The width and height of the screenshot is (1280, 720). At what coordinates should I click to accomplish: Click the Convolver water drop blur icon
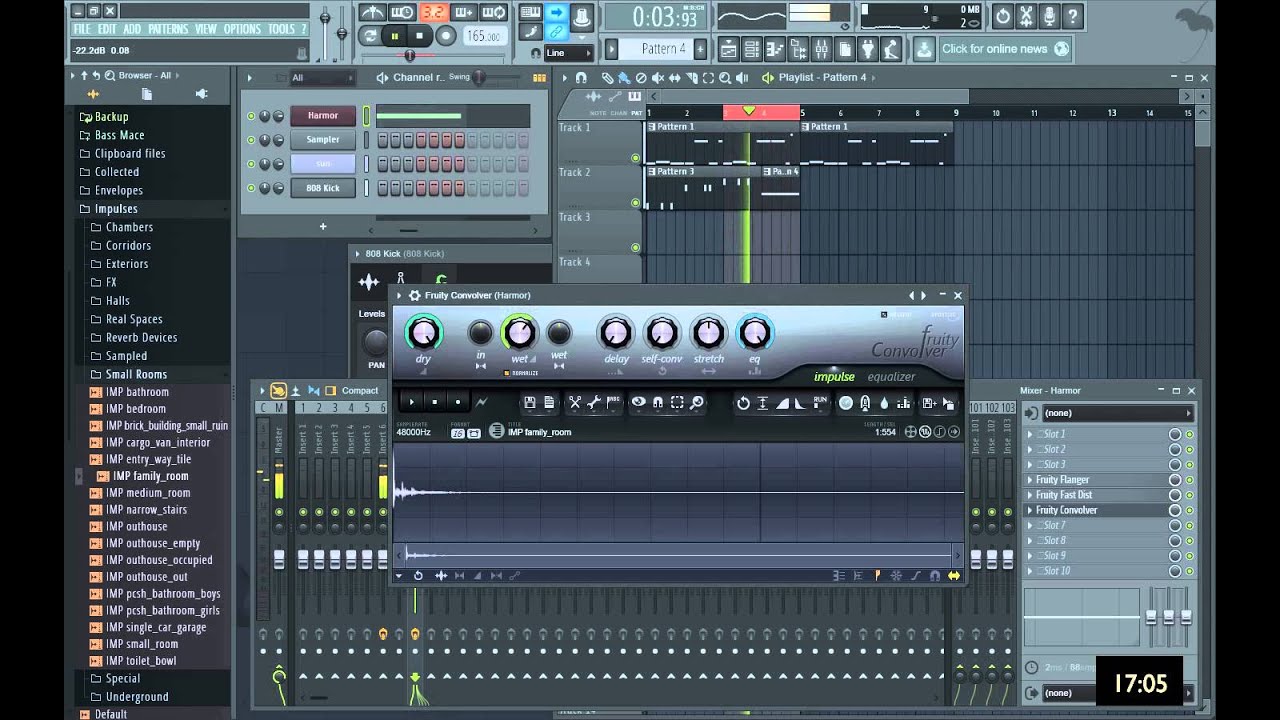click(884, 403)
